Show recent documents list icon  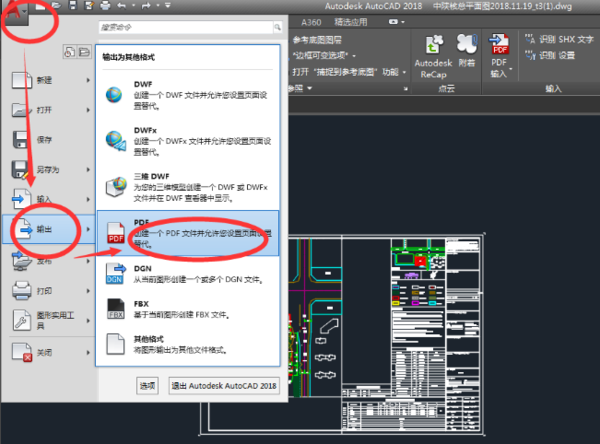point(70,52)
